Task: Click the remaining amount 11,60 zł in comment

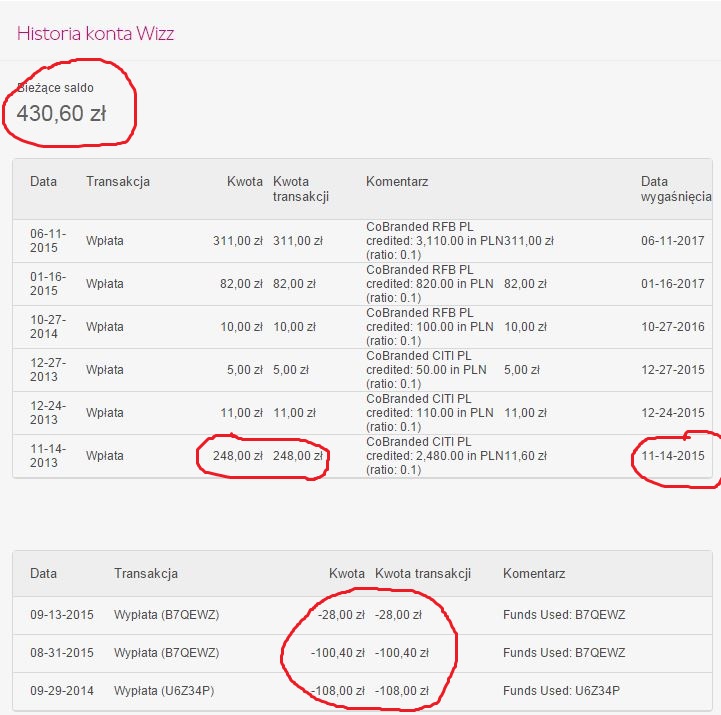Action: 526,456
